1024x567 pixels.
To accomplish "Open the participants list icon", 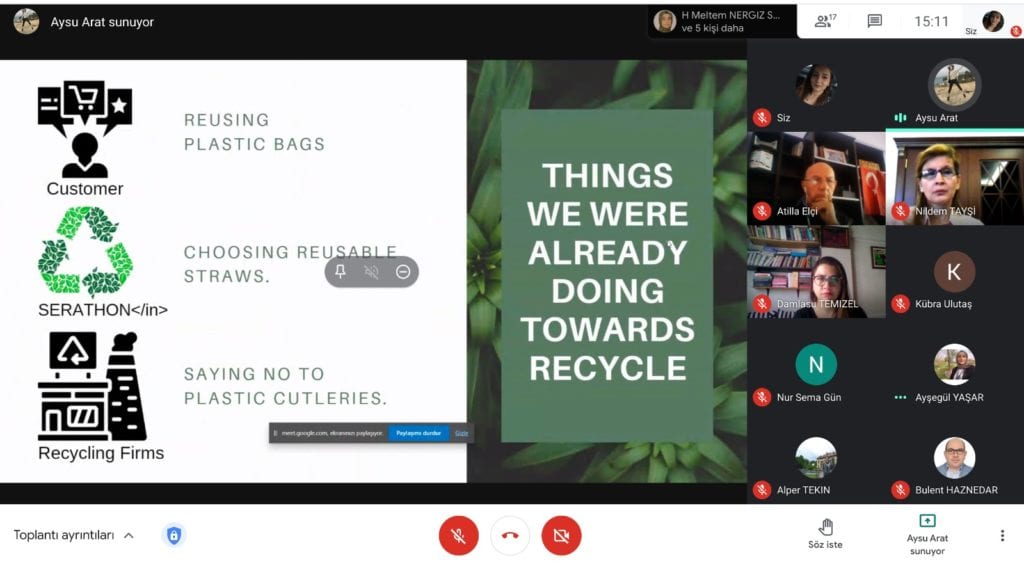I will (825, 22).
